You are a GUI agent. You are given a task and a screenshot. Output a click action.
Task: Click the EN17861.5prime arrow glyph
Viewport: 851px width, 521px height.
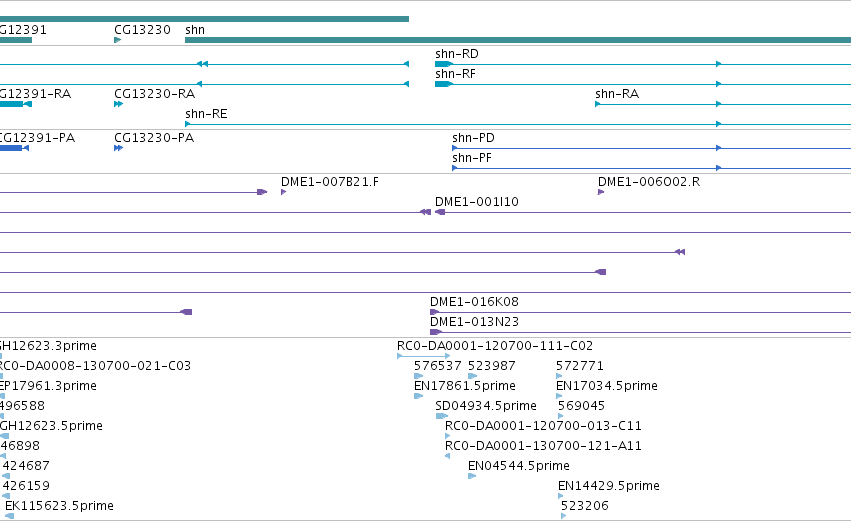click(x=418, y=396)
